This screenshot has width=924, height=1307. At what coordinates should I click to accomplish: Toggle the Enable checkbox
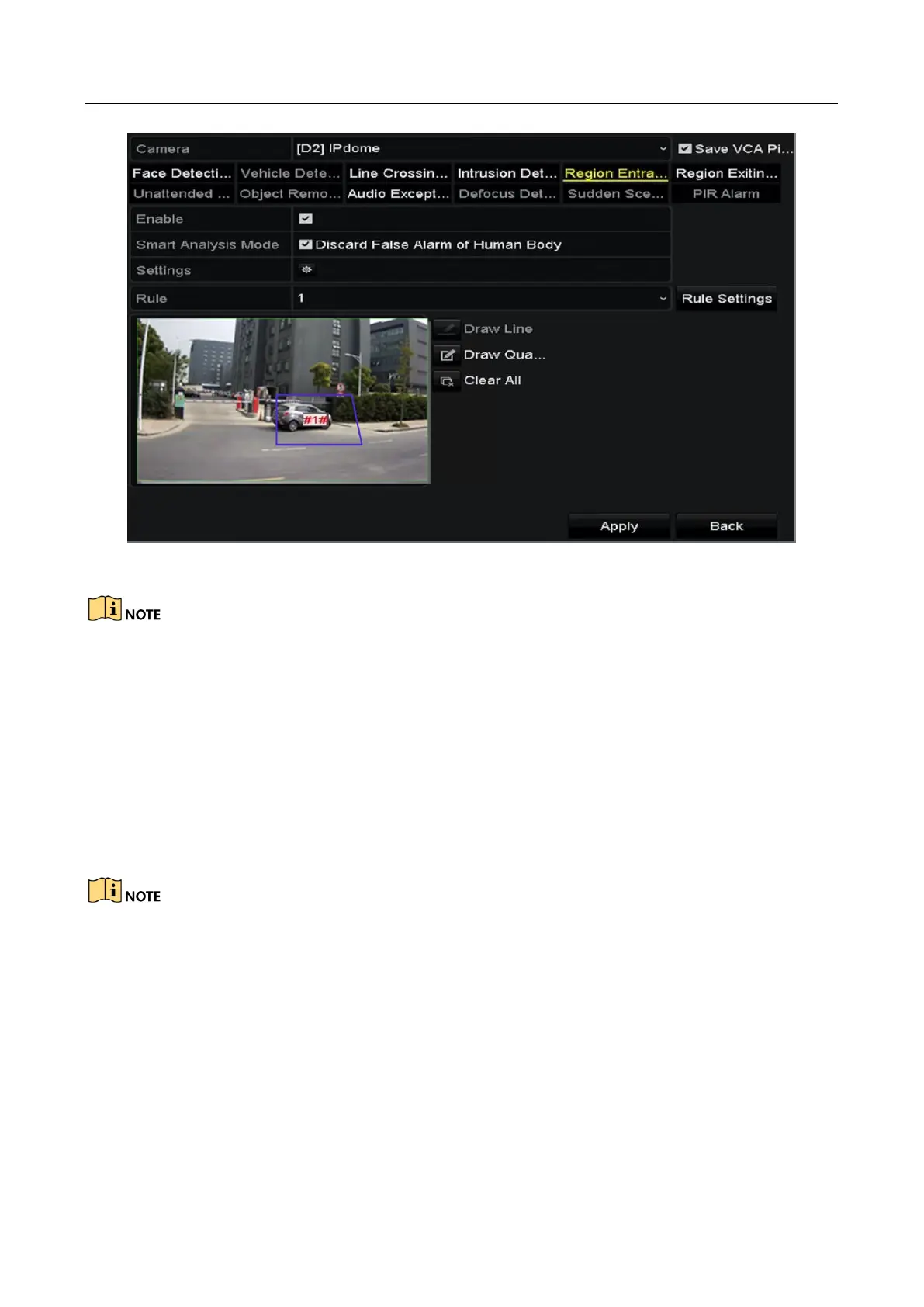point(306,219)
